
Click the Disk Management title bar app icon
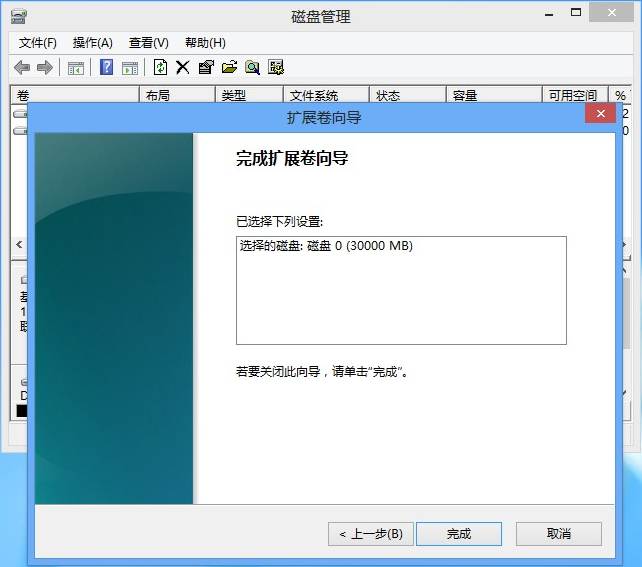[x=19, y=16]
